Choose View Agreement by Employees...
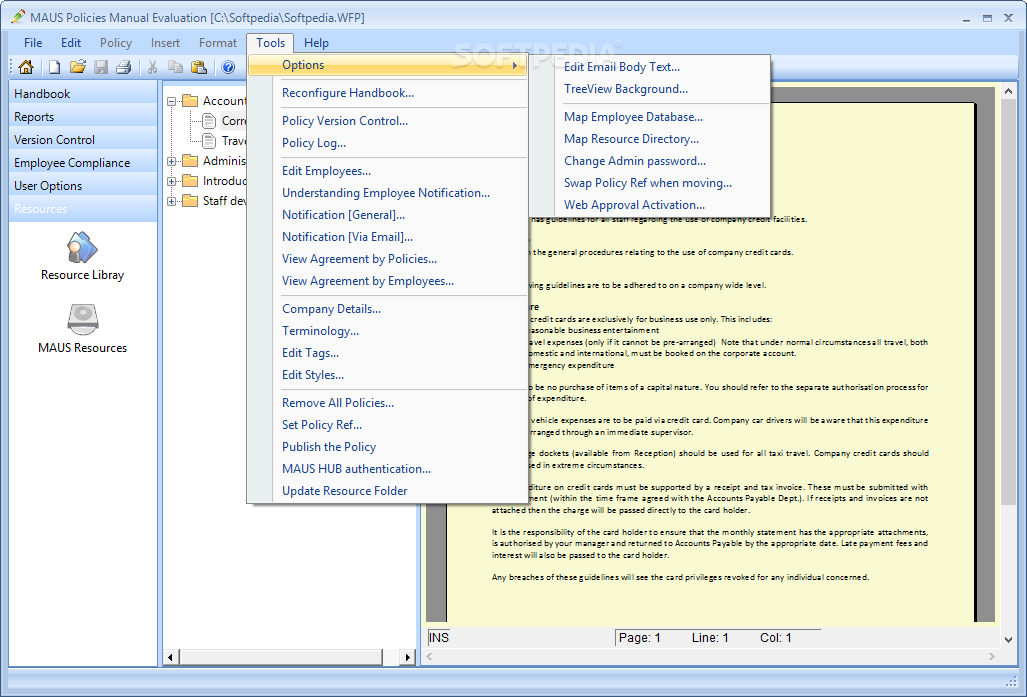The height and width of the screenshot is (697, 1027). click(388, 281)
